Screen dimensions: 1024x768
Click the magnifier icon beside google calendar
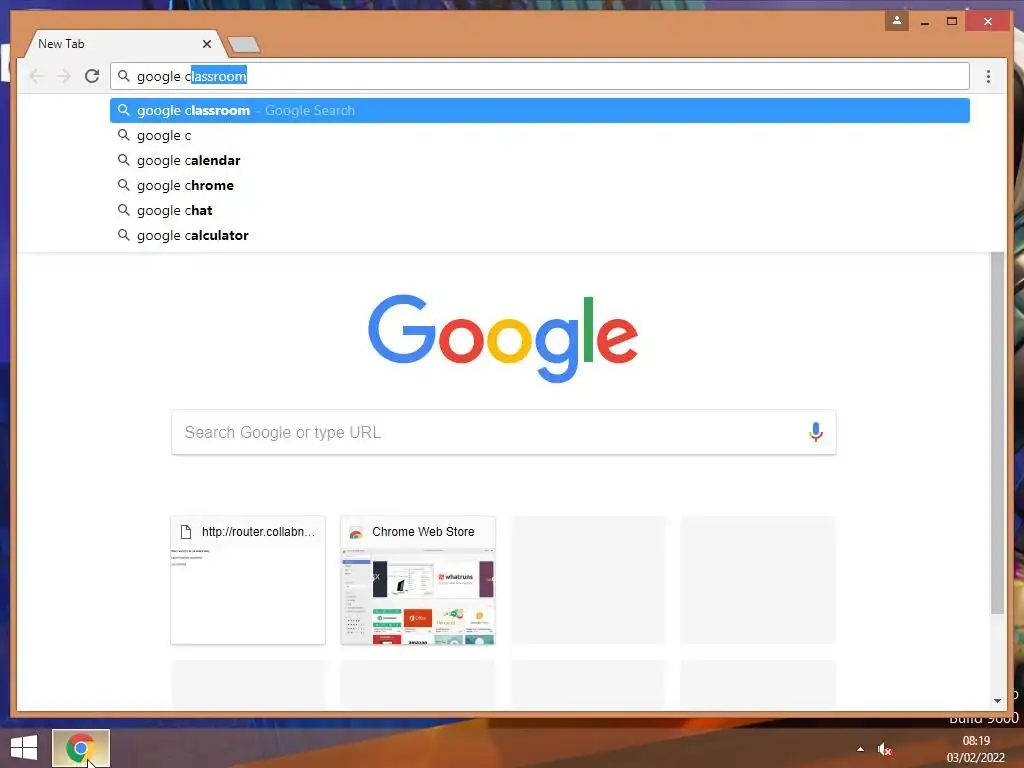coord(123,159)
